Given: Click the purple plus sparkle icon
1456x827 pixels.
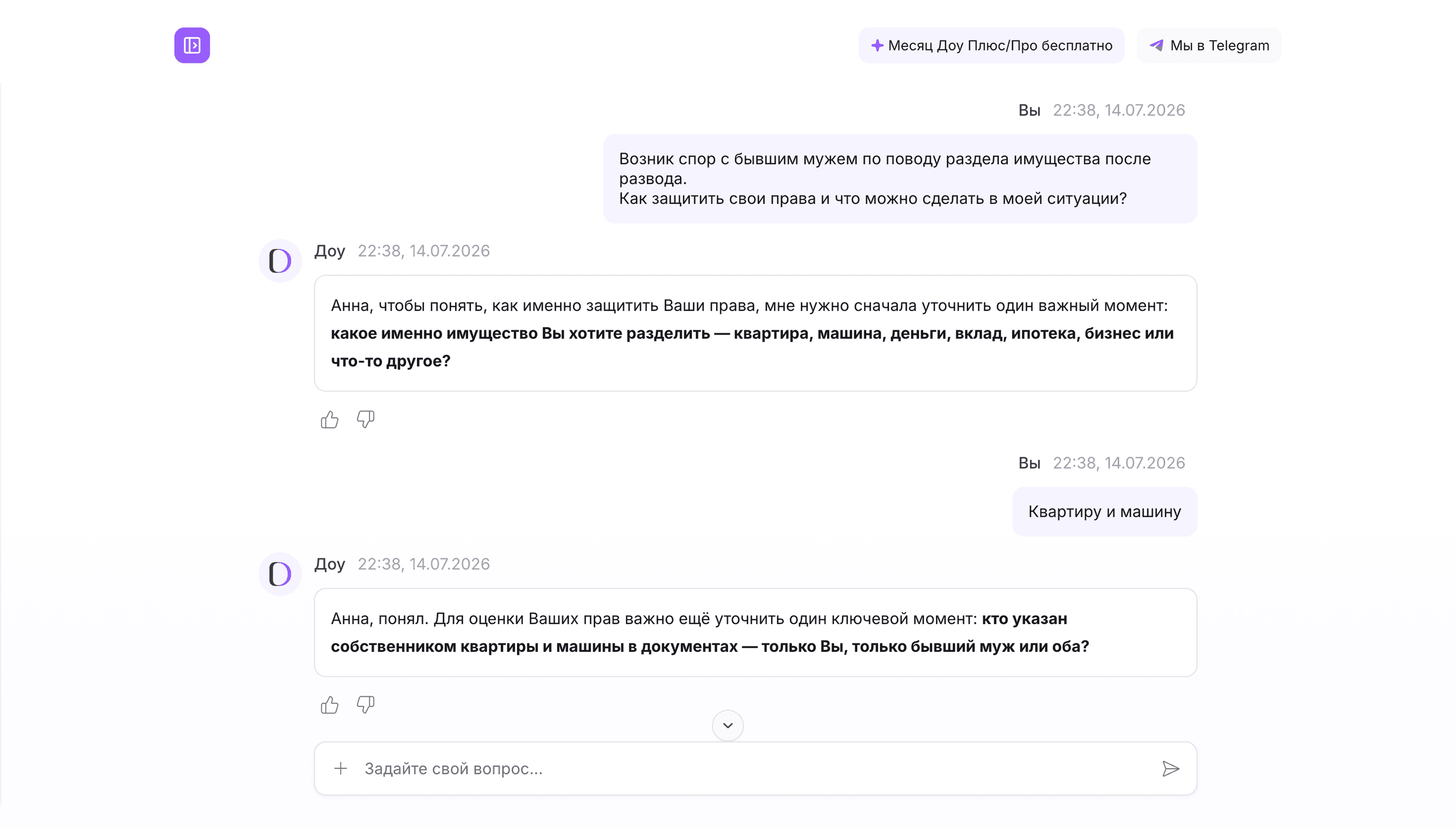Looking at the screenshot, I should pyautogui.click(x=877, y=46).
